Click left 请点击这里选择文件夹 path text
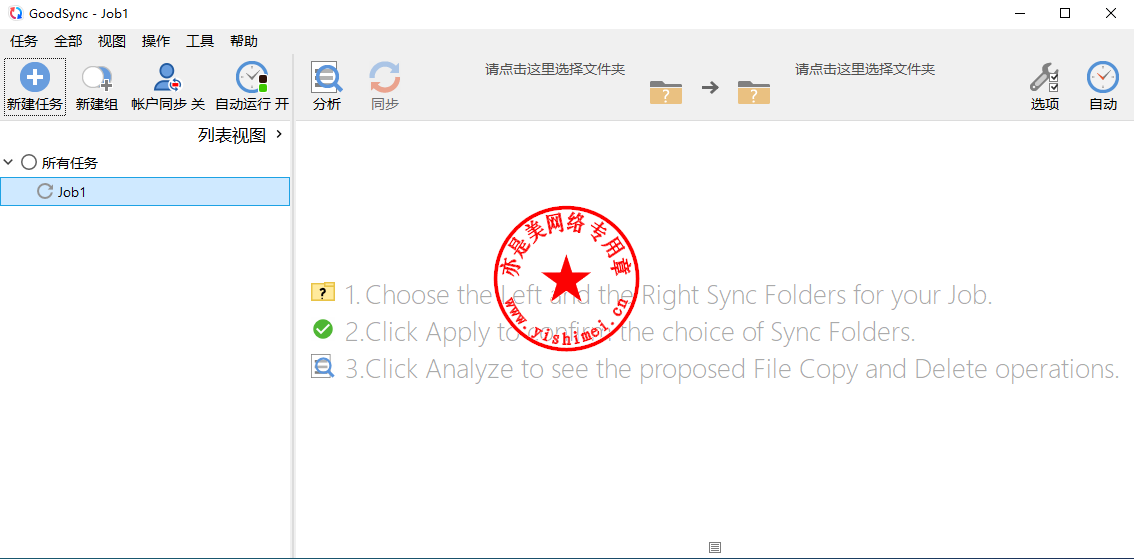Screen dimensions: 1134x559 point(555,69)
